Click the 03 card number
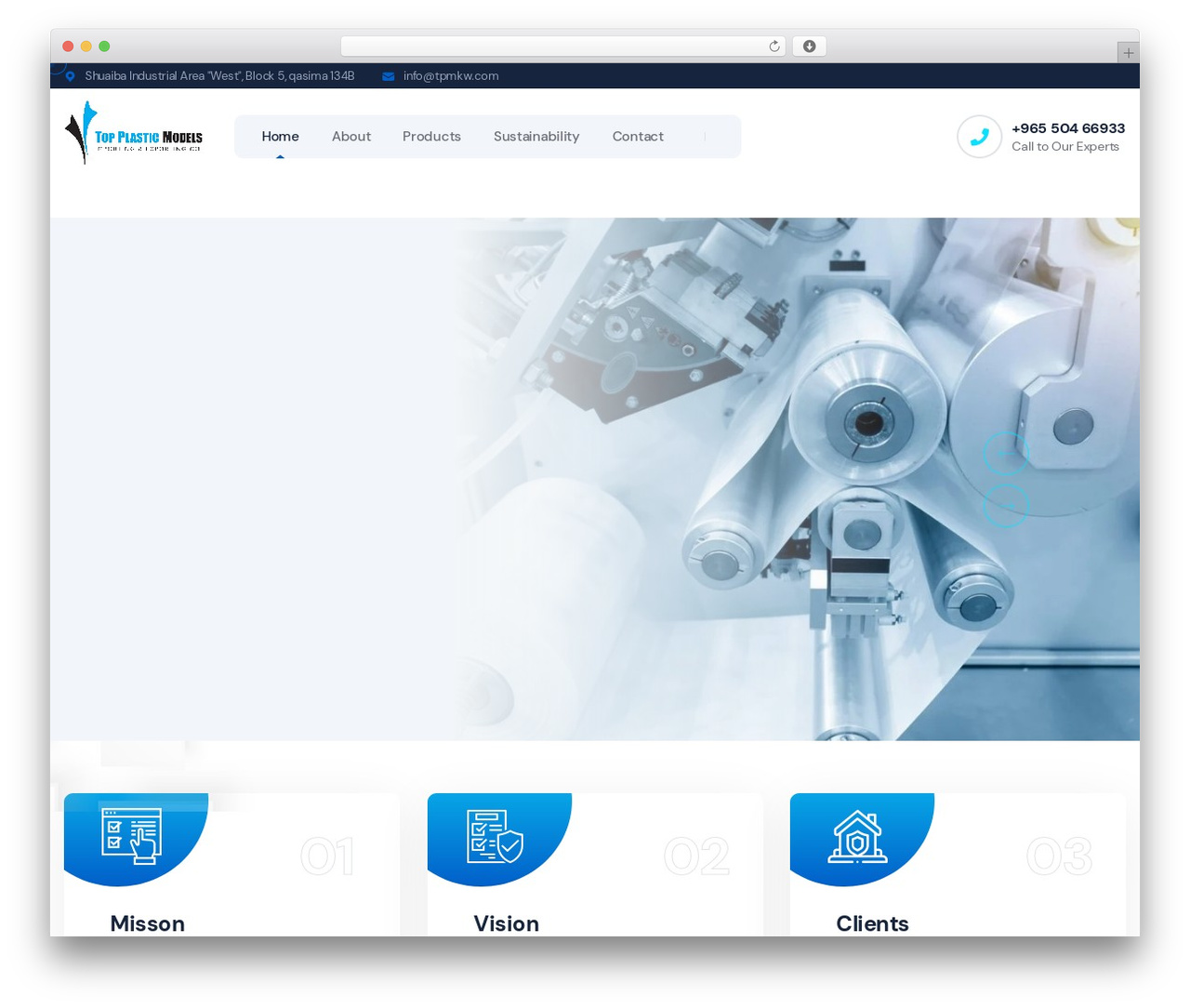This screenshot has width=1190, height=1008. click(x=1060, y=856)
